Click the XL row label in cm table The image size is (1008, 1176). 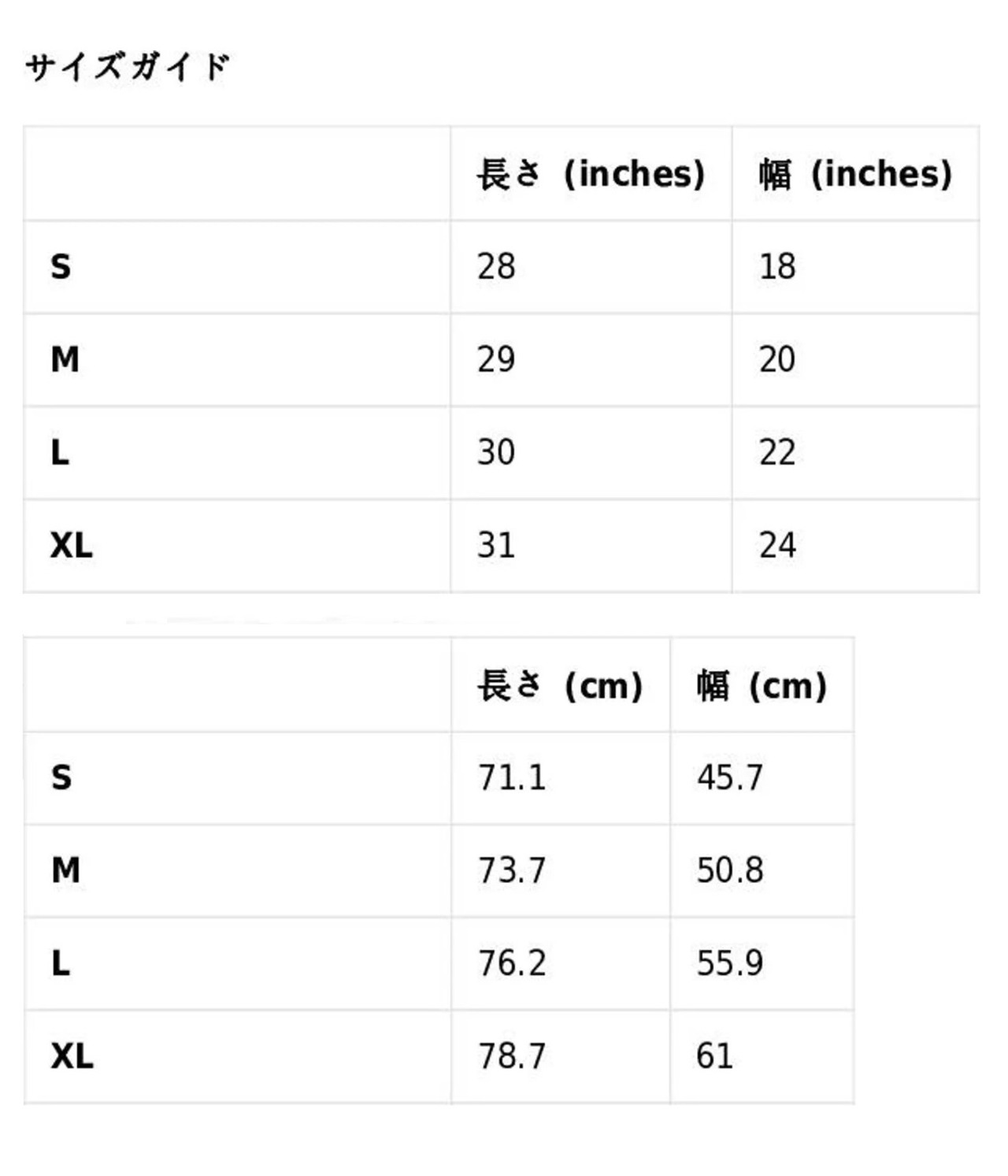point(72,1056)
